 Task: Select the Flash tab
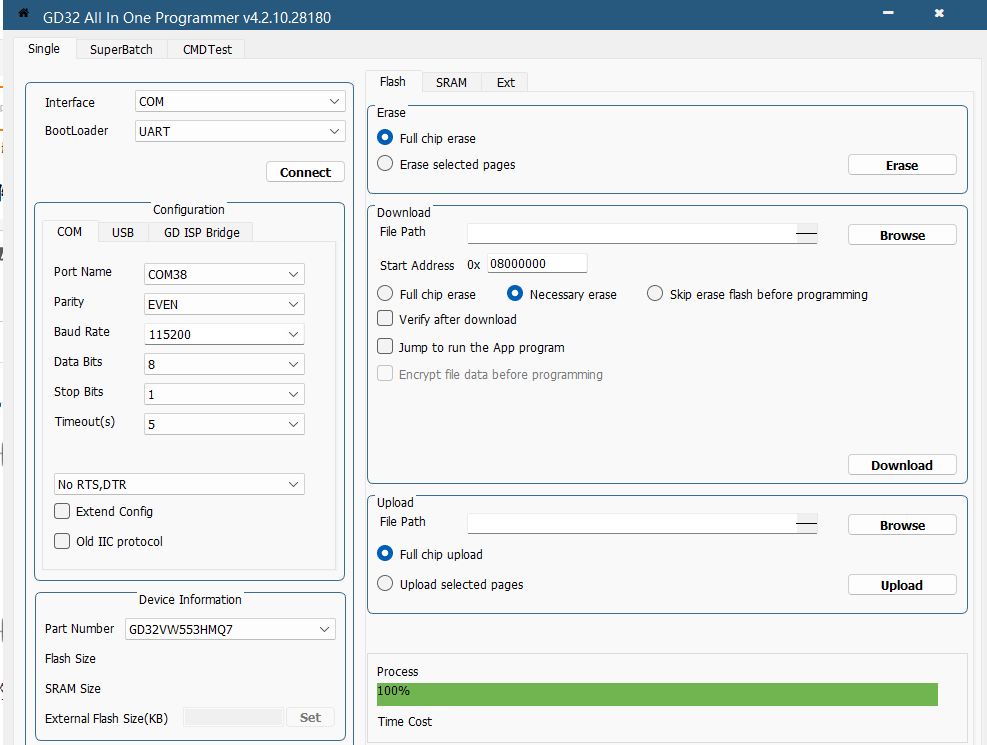pyautogui.click(x=393, y=82)
